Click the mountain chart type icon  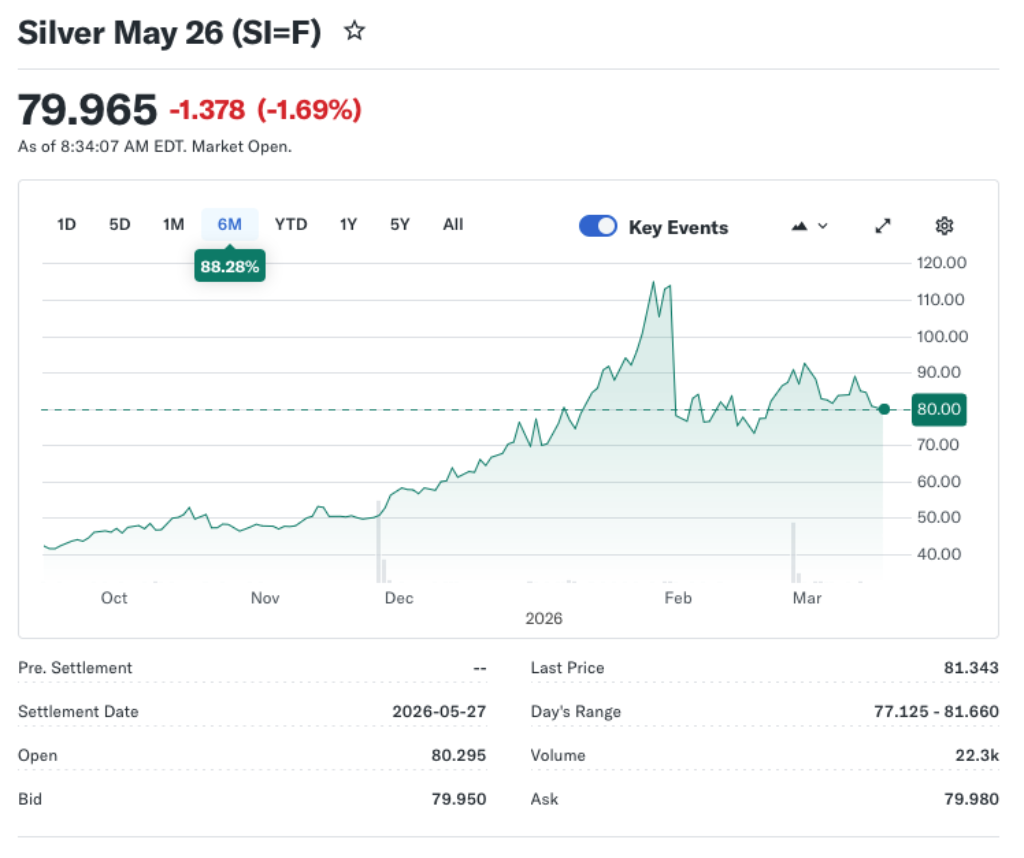coord(799,226)
